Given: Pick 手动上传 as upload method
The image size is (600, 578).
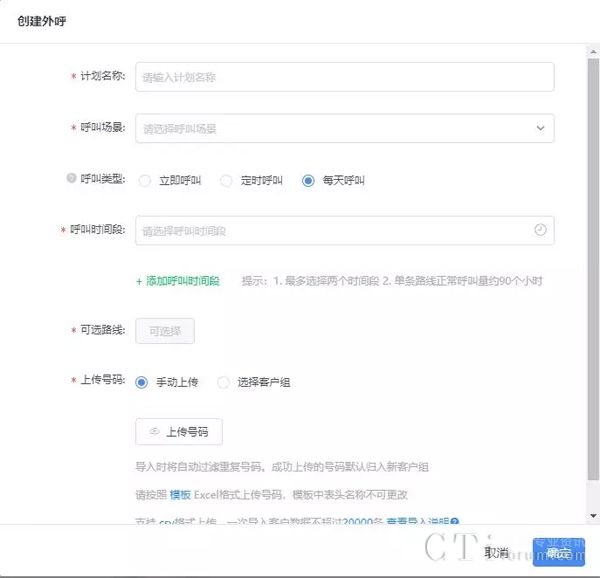Looking at the screenshot, I should point(142,382).
